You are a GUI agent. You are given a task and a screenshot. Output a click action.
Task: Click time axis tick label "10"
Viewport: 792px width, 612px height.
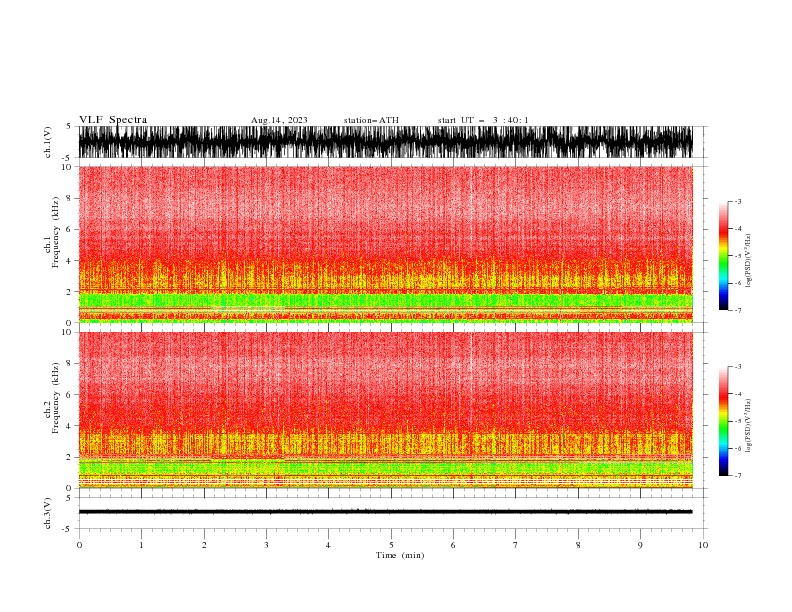coord(703,545)
